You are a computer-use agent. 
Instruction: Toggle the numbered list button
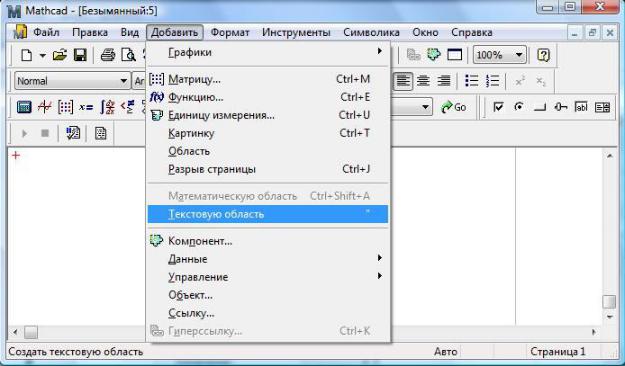(493, 81)
